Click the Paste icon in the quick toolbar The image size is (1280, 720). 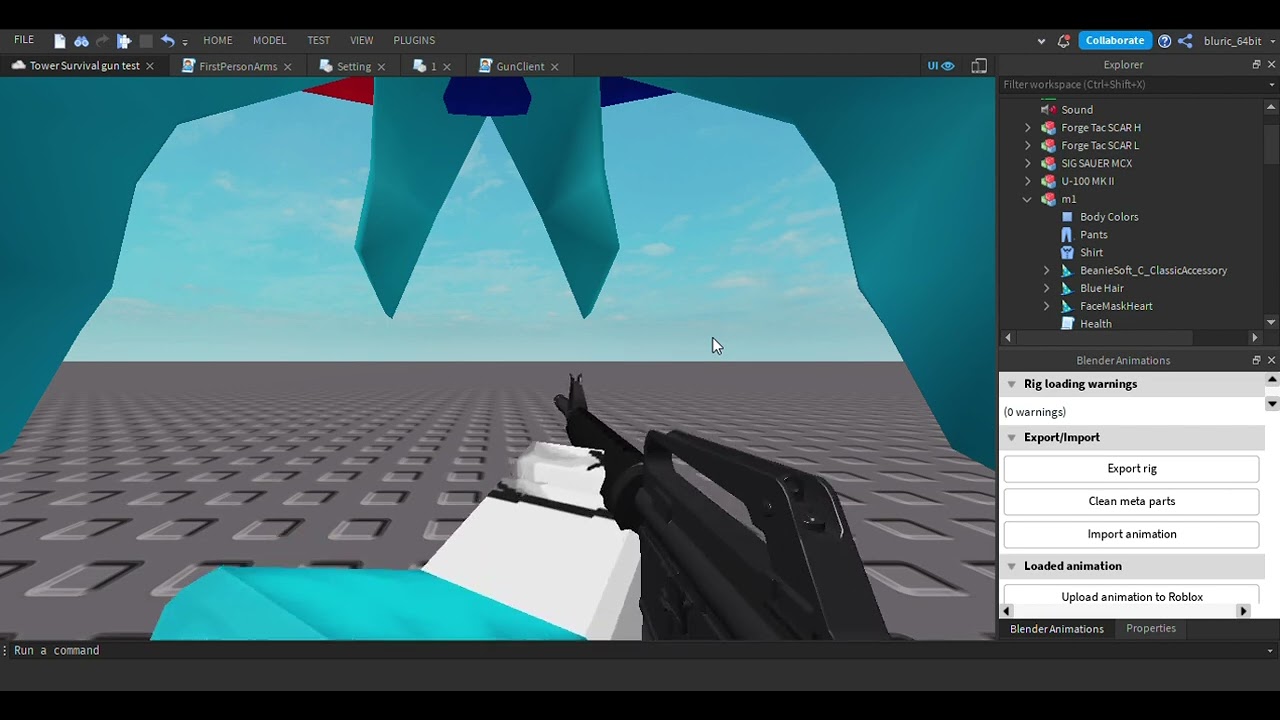pyautogui.click(x=124, y=40)
